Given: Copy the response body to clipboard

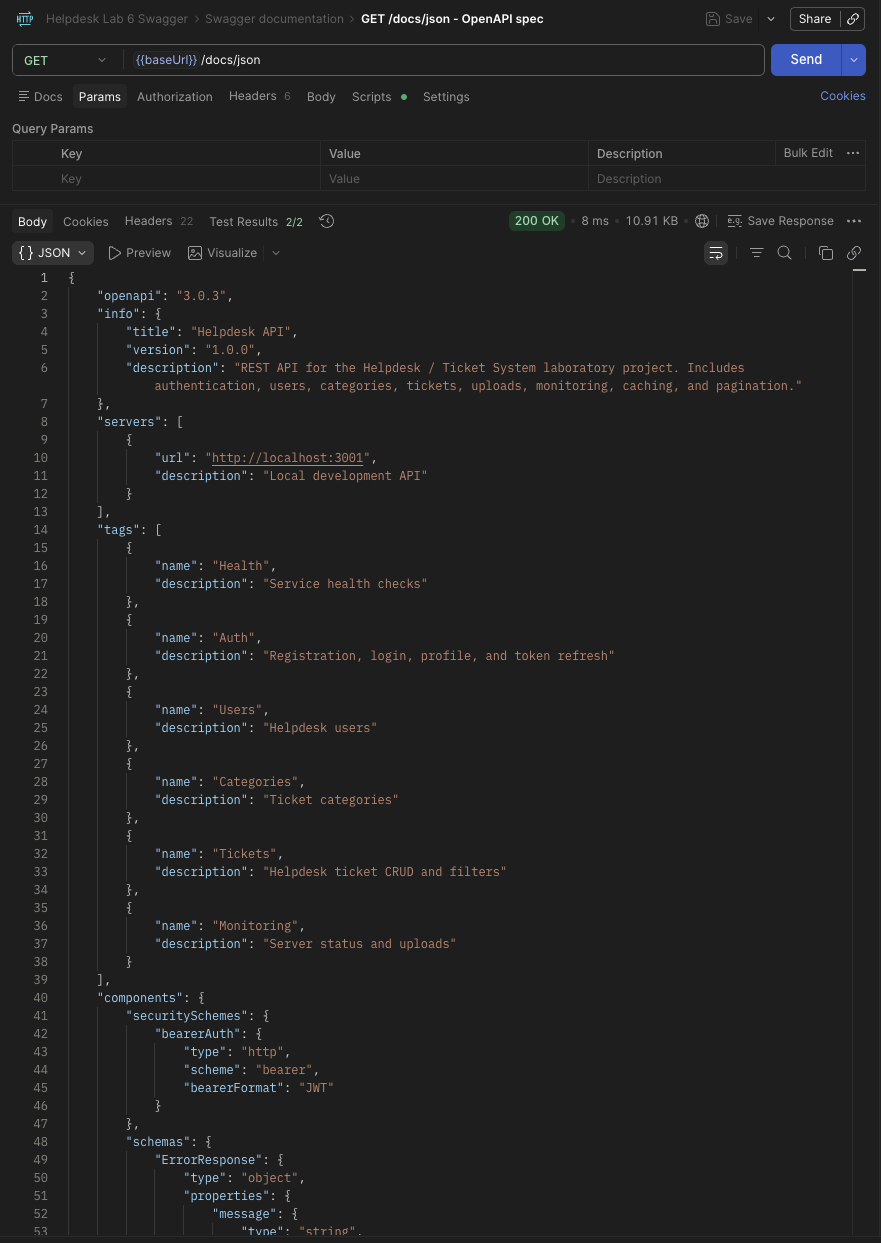Looking at the screenshot, I should coord(826,253).
